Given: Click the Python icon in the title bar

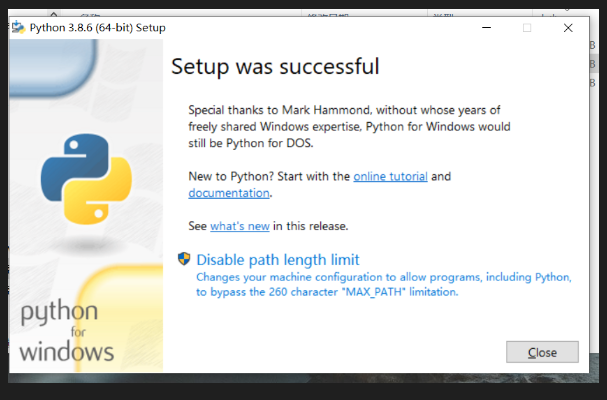Looking at the screenshot, I should point(17,27).
